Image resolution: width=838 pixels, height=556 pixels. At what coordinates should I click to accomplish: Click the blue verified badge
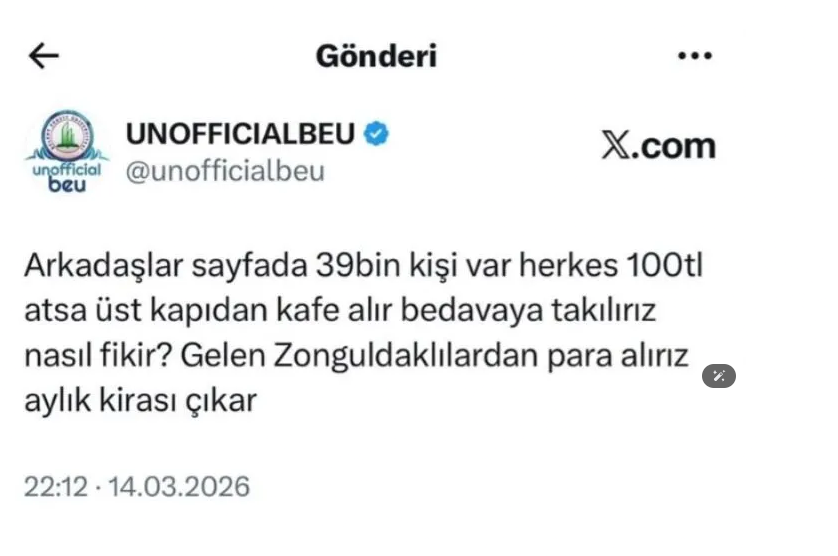(376, 133)
